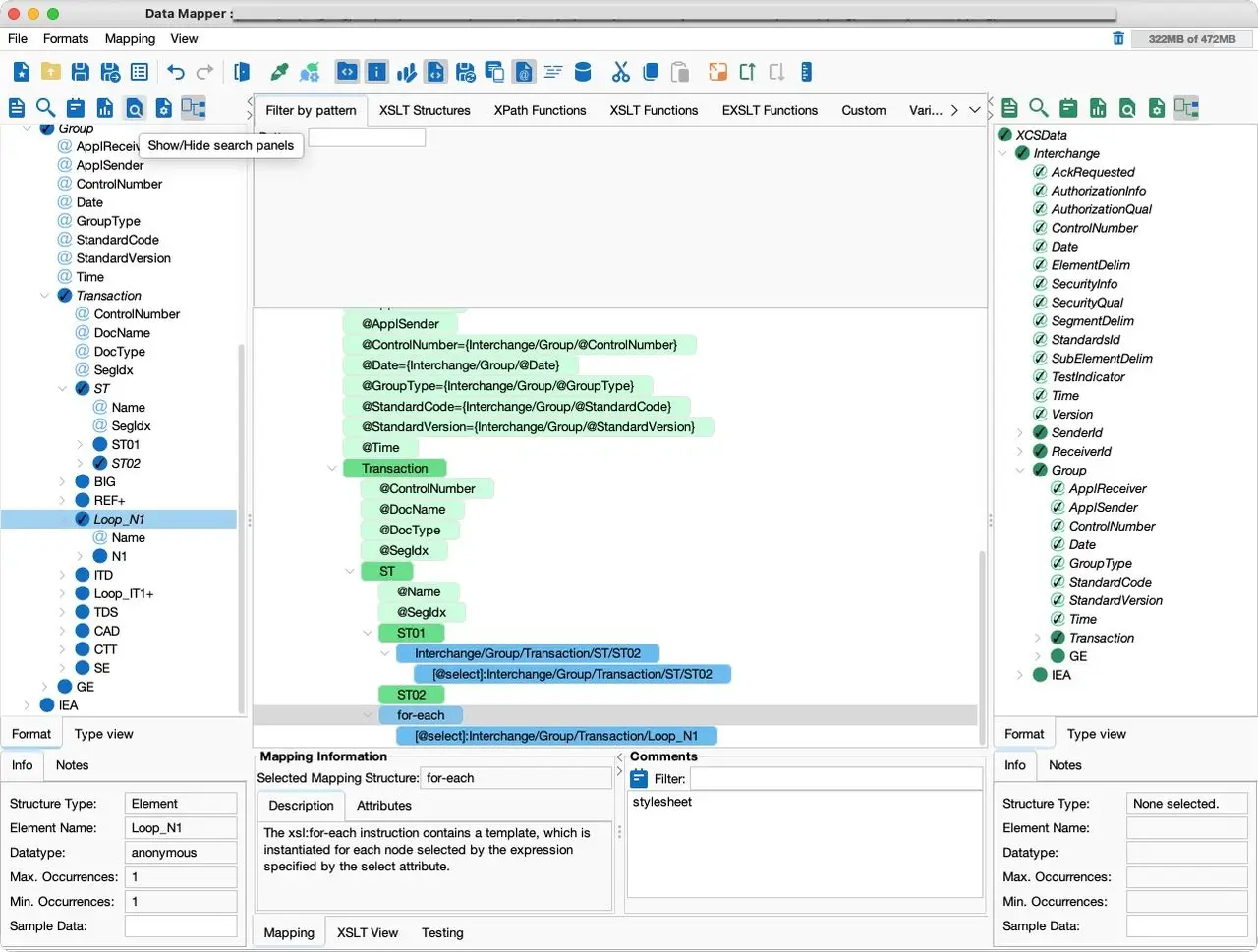Open the XSLT View tab

click(x=368, y=933)
